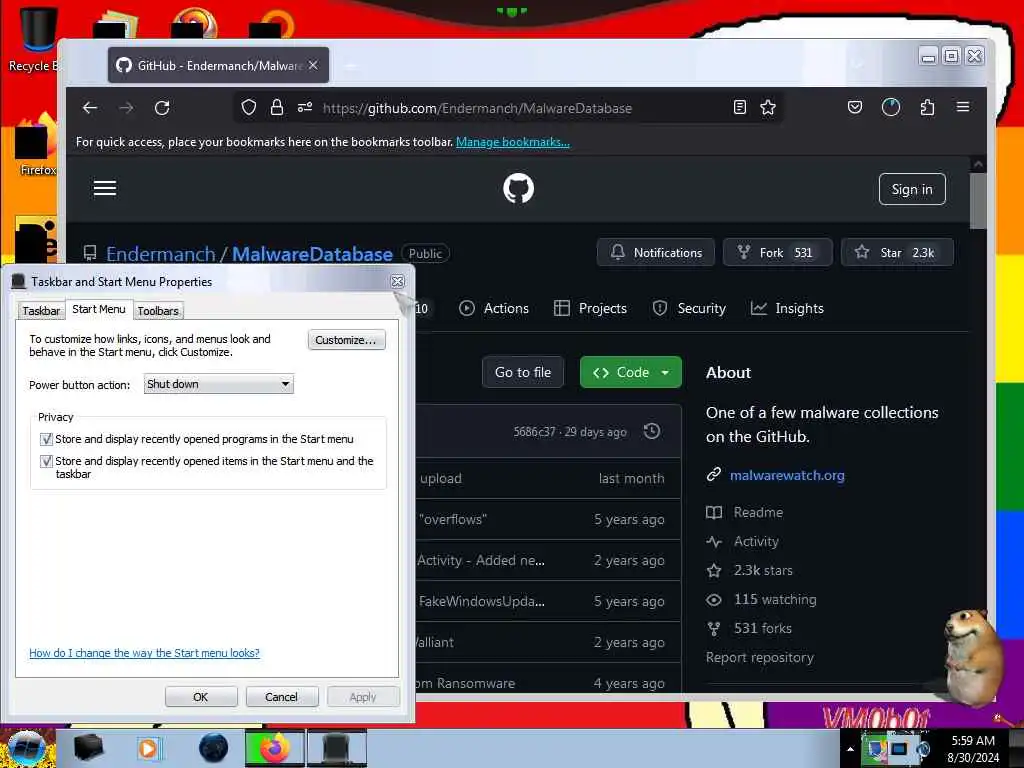Screen dimensions: 1024x768
Task: Reload the GitHub page
Action: 162,108
